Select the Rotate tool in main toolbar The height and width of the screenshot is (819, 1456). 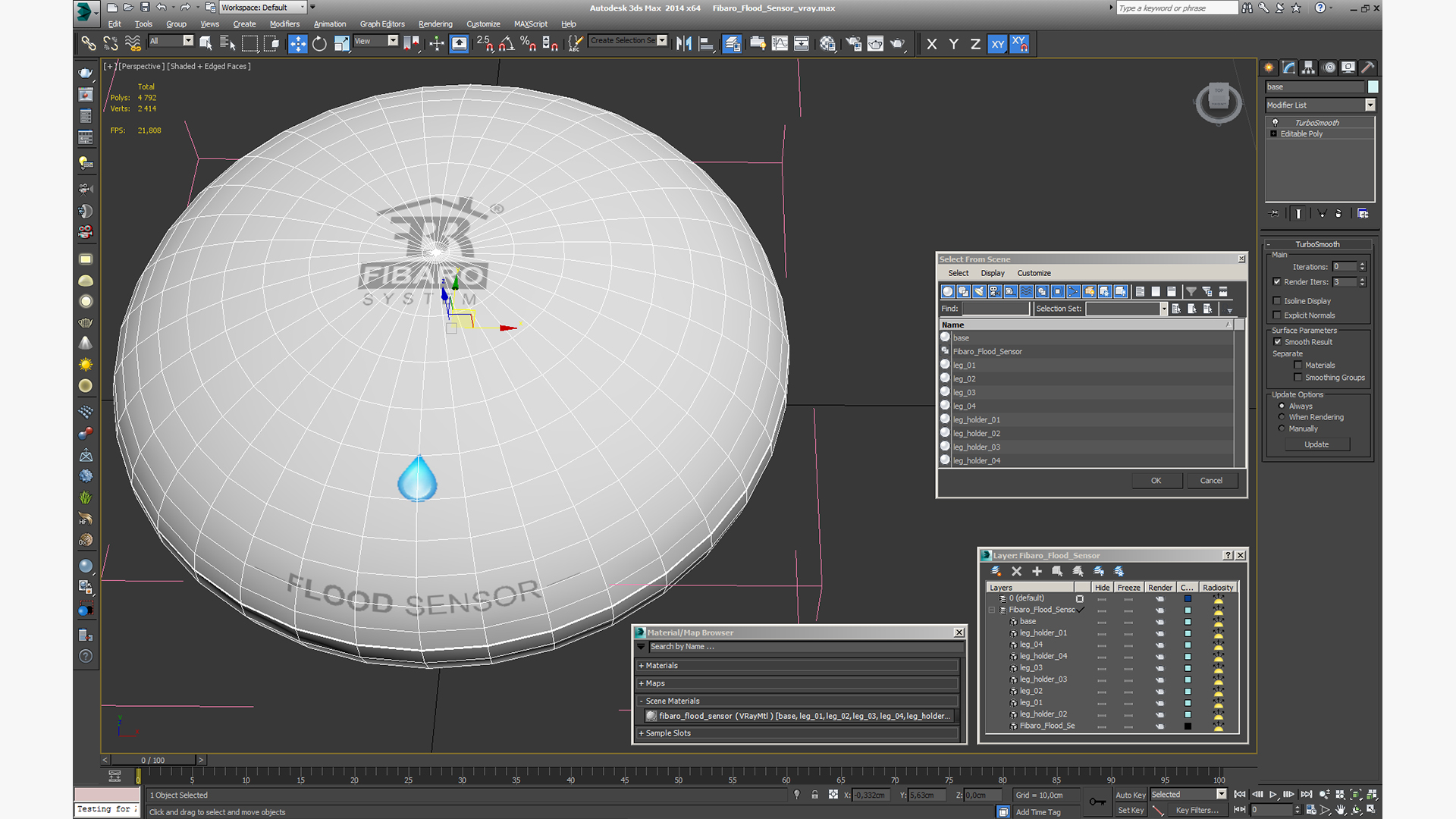(319, 44)
